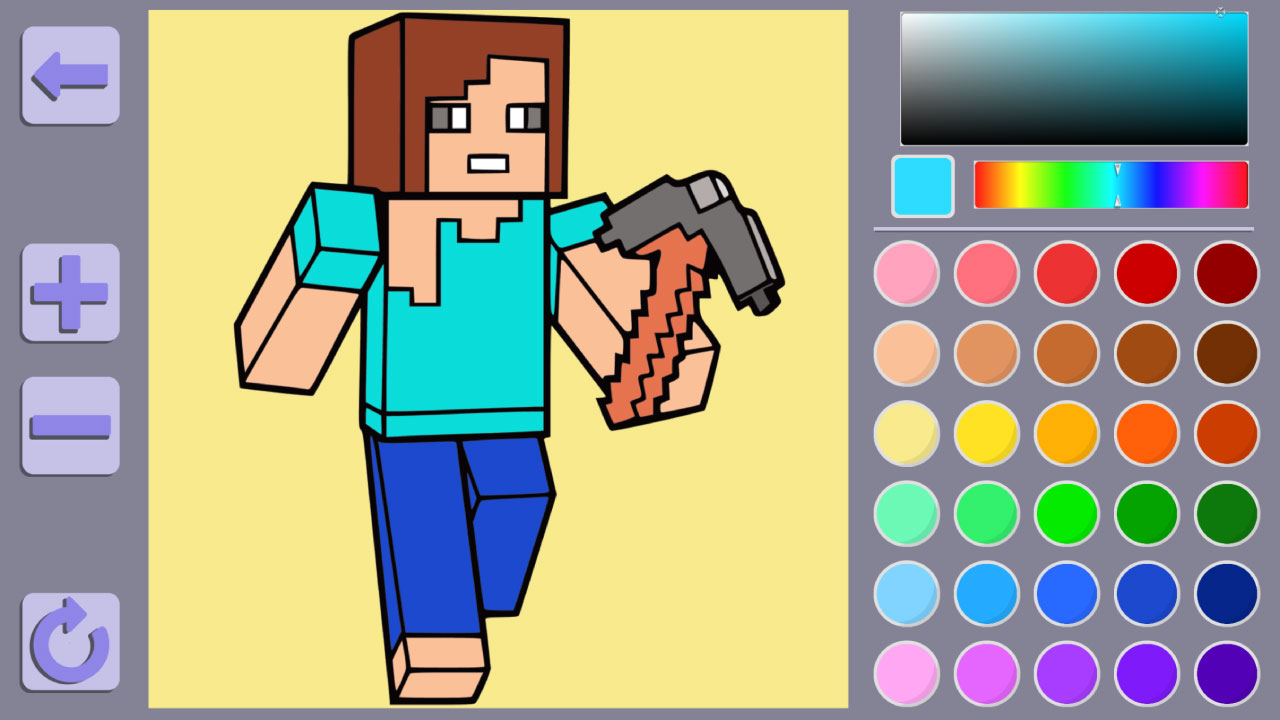This screenshot has height=720, width=1280.
Task: Select the current cyan color preview
Action: (922, 186)
